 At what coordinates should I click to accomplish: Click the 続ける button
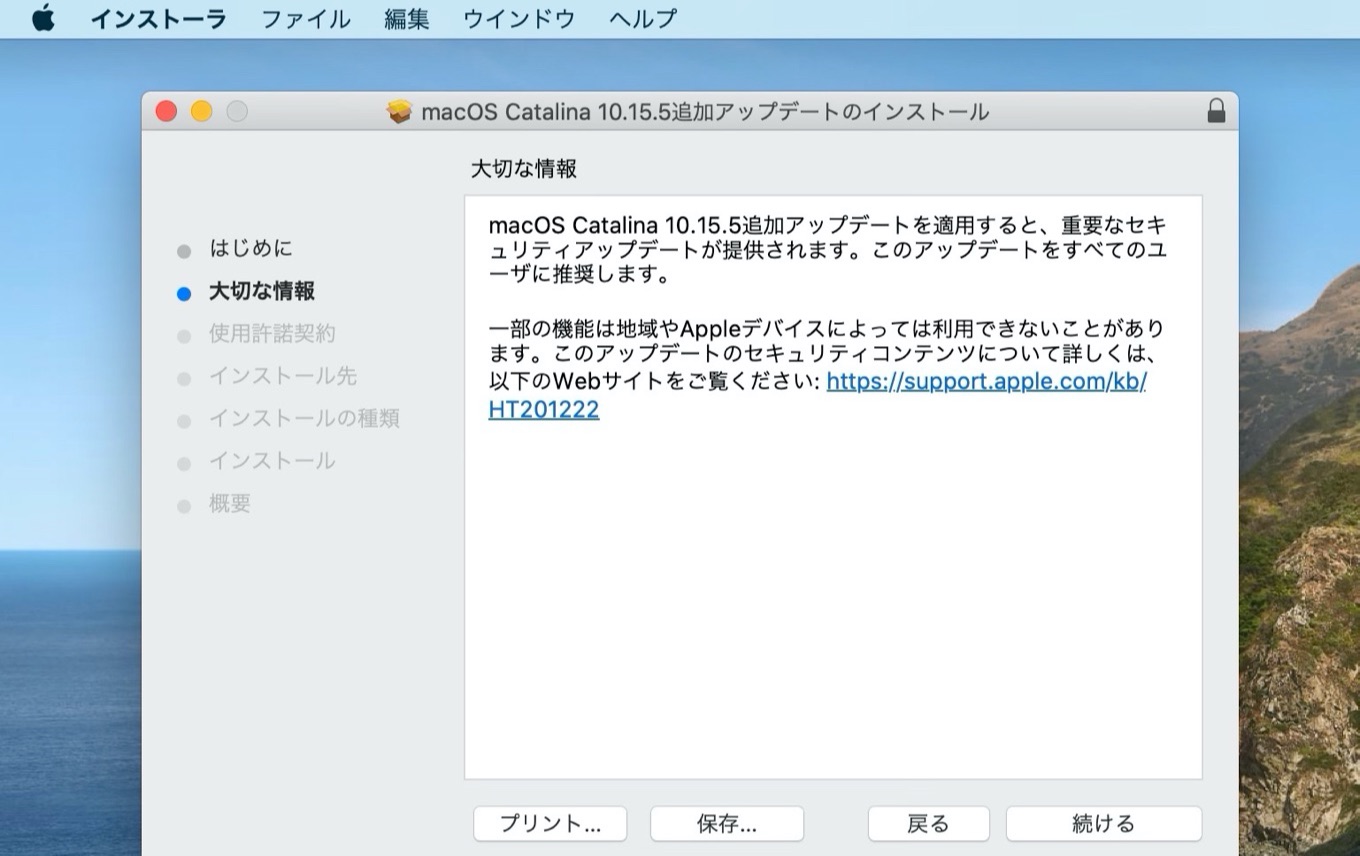click(x=1104, y=824)
